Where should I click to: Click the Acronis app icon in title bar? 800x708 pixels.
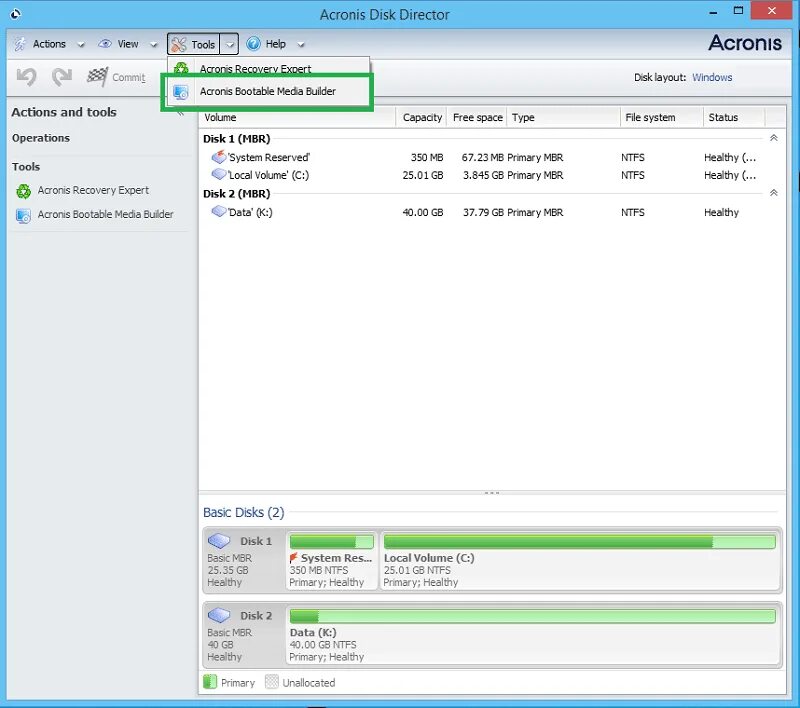coord(15,14)
